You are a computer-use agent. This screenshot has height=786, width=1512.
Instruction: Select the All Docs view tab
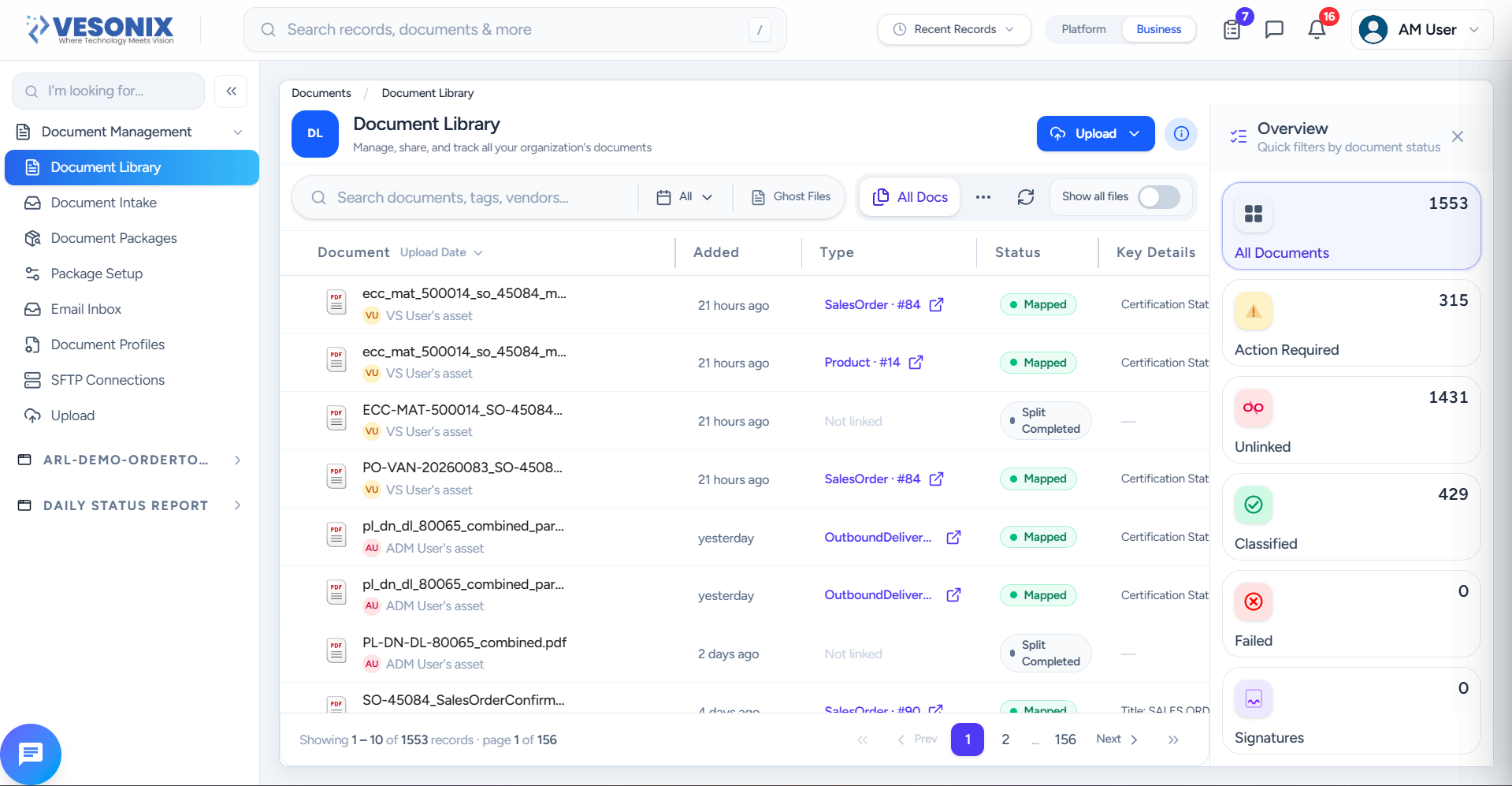[x=909, y=197]
